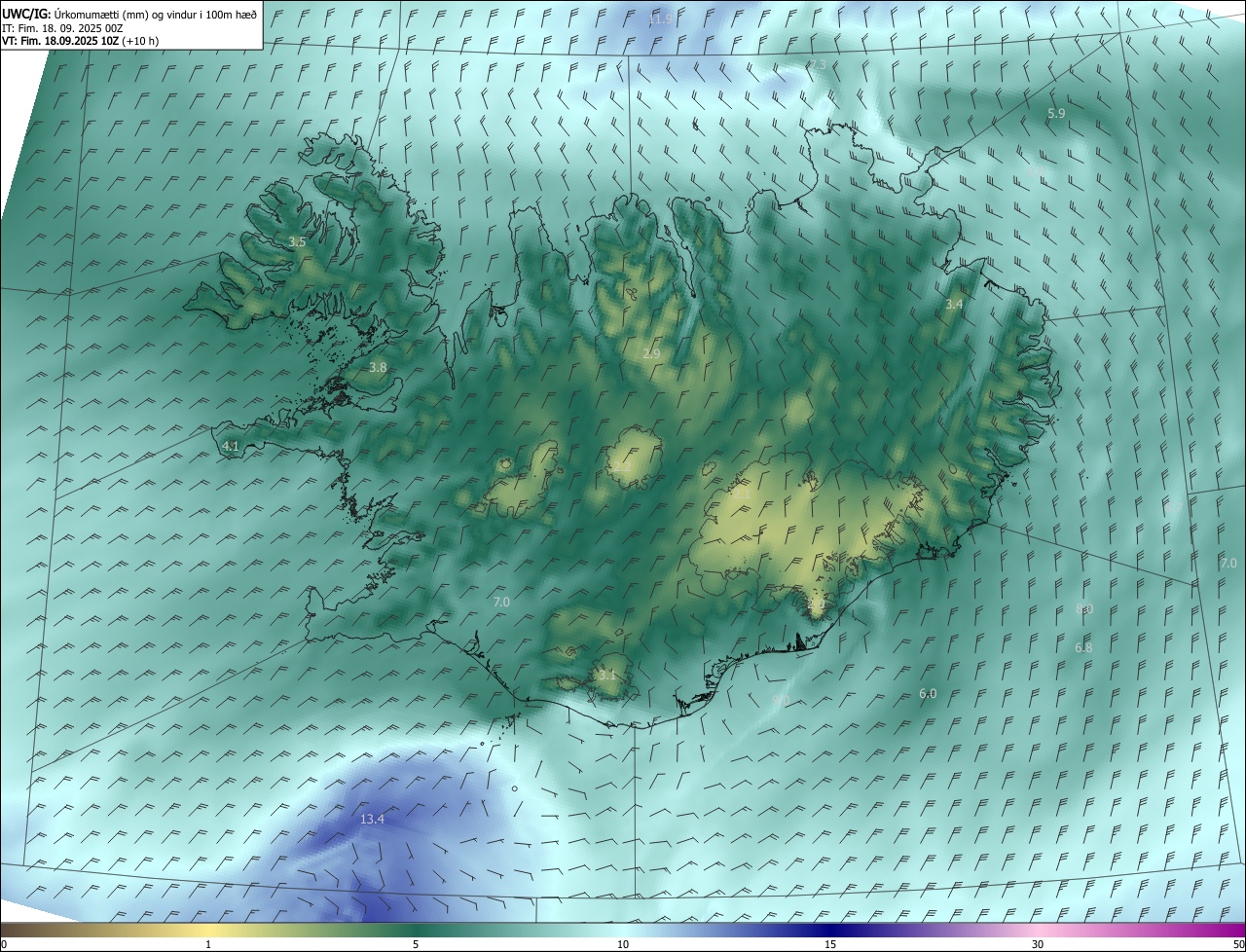The width and height of the screenshot is (1246, 952).
Task: Click the 3.4 value in east Iceland
Action: tap(954, 305)
